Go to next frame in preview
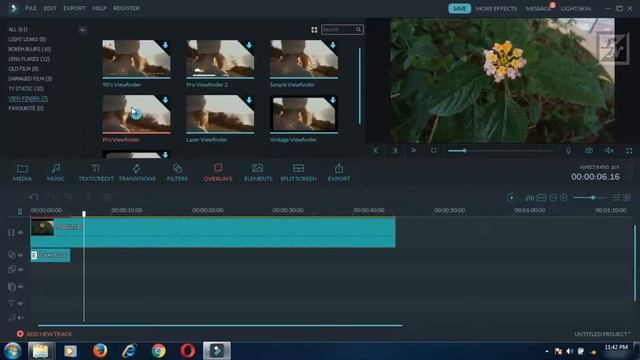640x360 pixels. click(395, 151)
